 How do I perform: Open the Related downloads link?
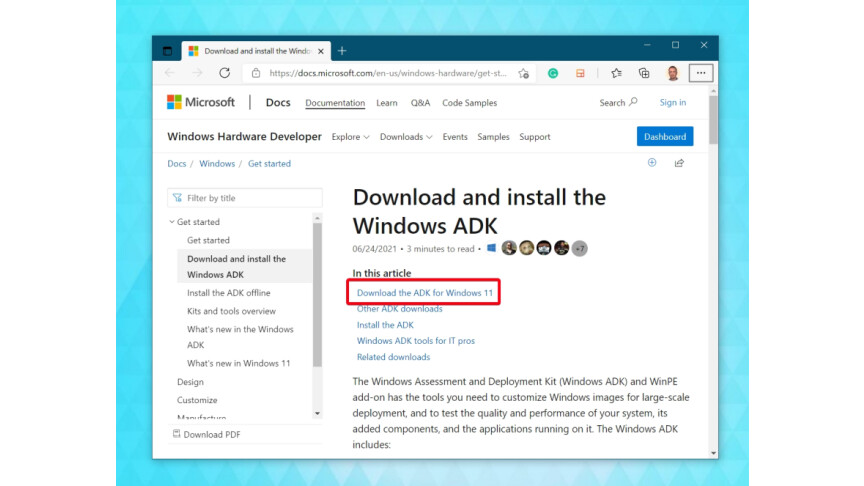pyautogui.click(x=393, y=357)
